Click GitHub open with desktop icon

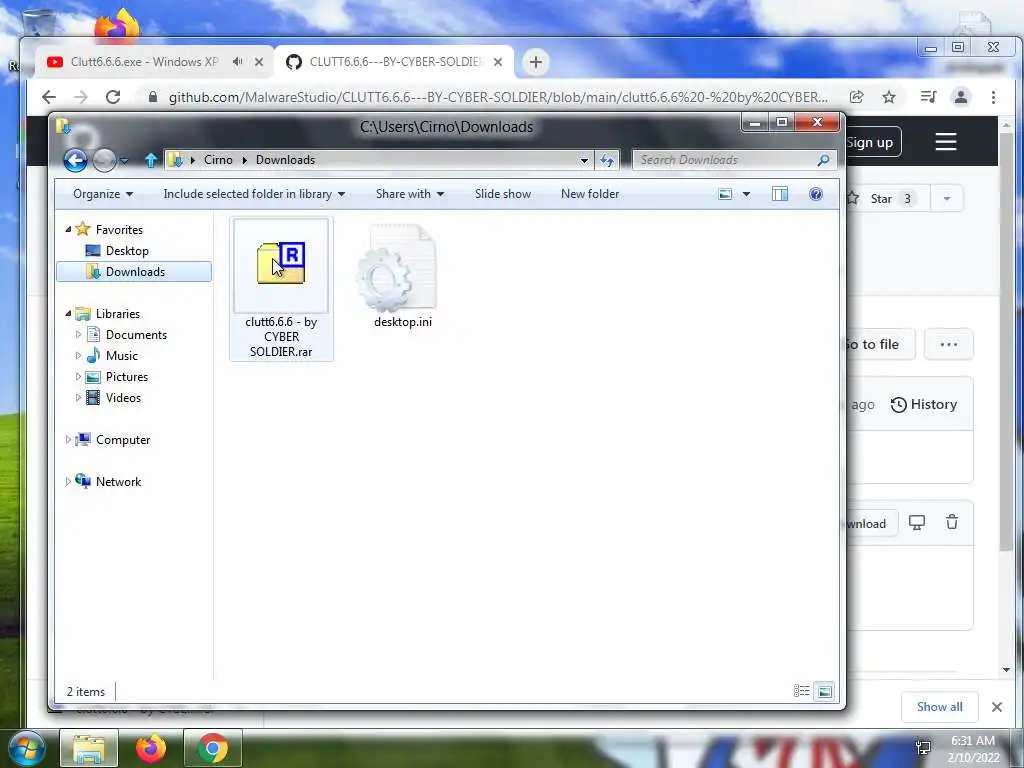click(x=917, y=522)
